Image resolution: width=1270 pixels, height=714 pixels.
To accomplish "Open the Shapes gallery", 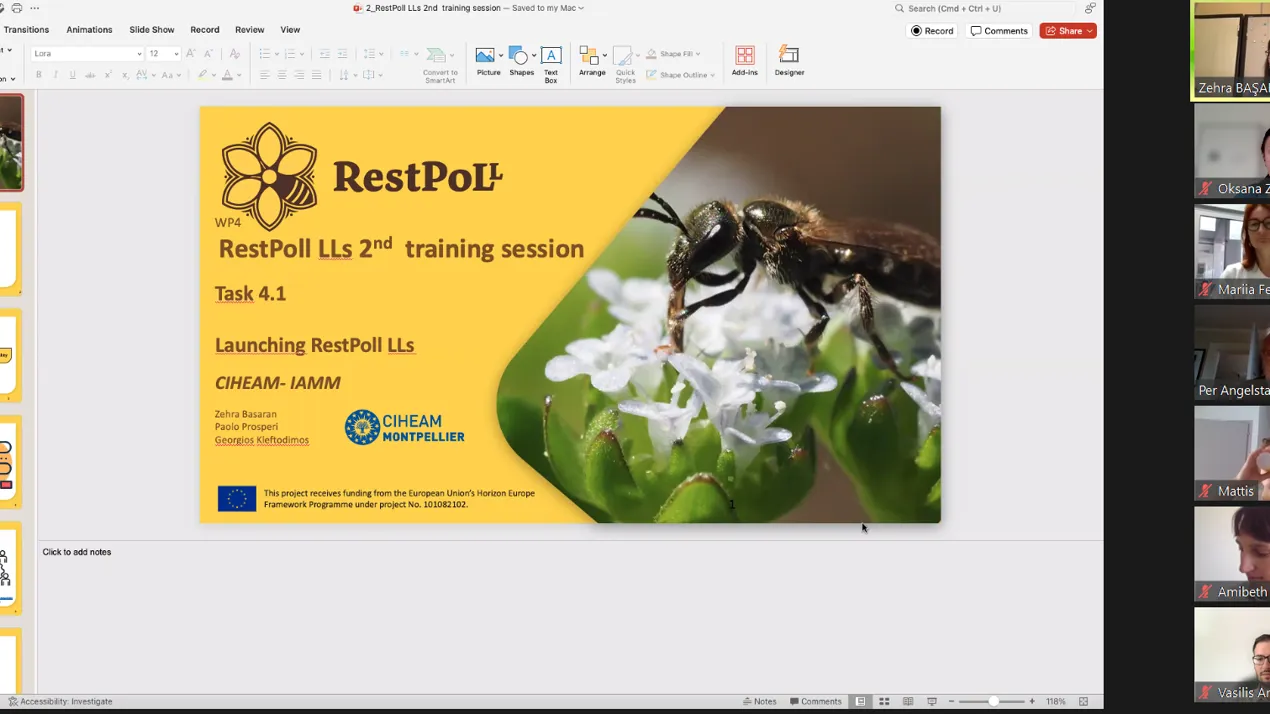I will (521, 62).
